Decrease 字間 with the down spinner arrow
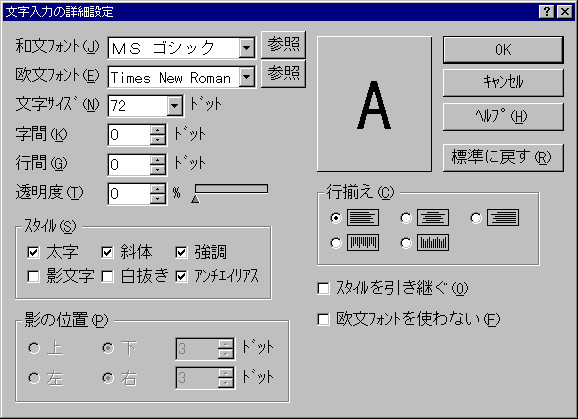 pos(157,140)
